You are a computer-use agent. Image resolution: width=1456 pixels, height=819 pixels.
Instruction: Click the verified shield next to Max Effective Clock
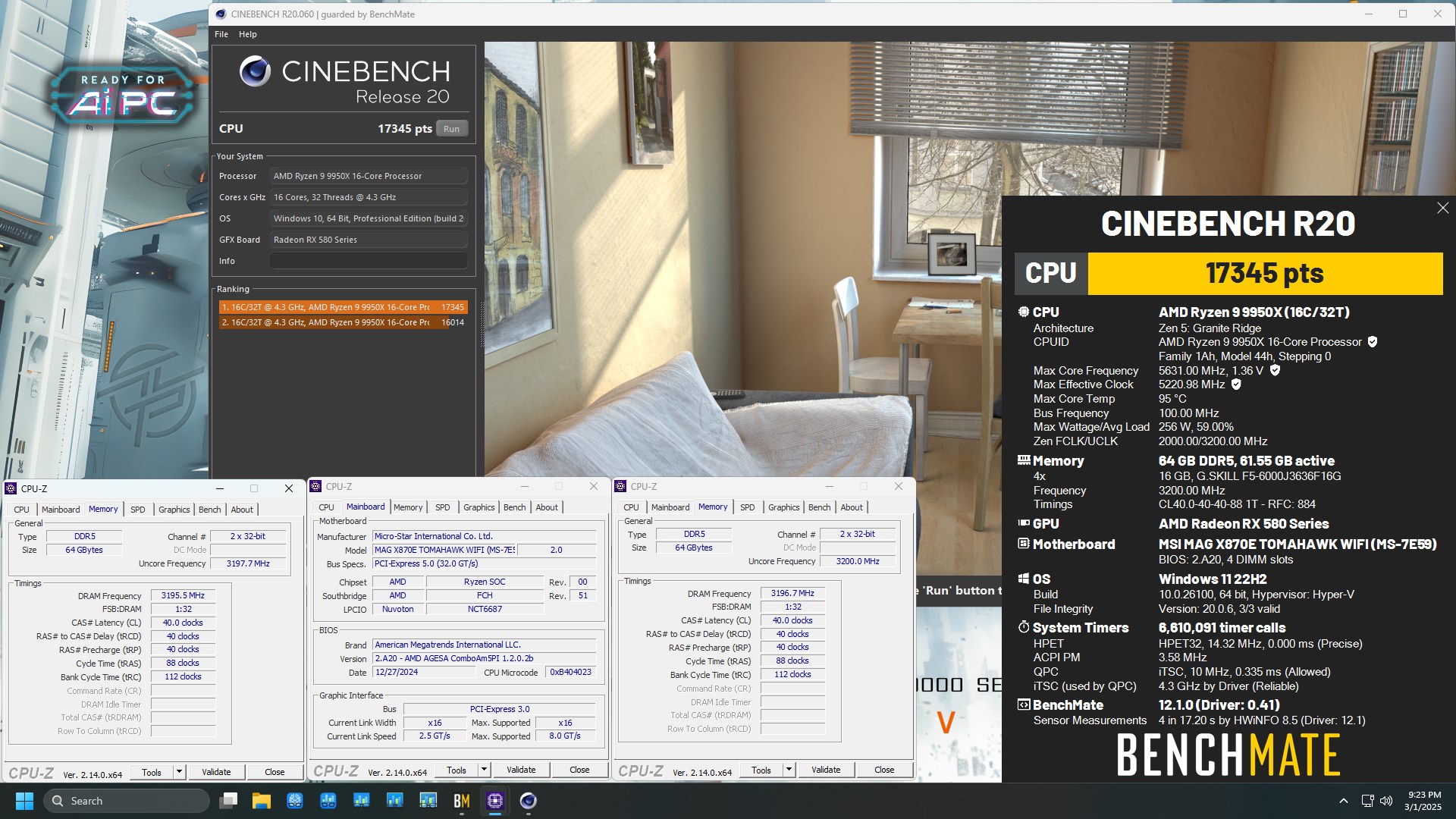(x=1236, y=384)
